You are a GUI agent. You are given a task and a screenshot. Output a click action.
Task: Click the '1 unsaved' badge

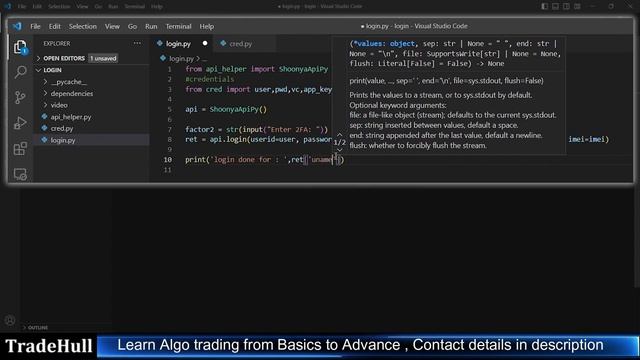click(103, 58)
